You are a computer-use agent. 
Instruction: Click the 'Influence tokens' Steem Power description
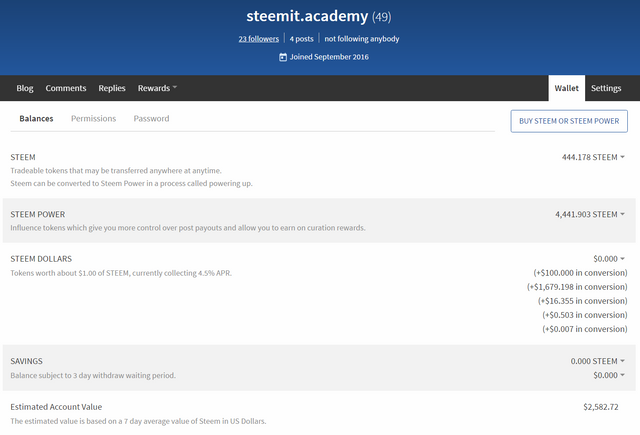coord(188,228)
